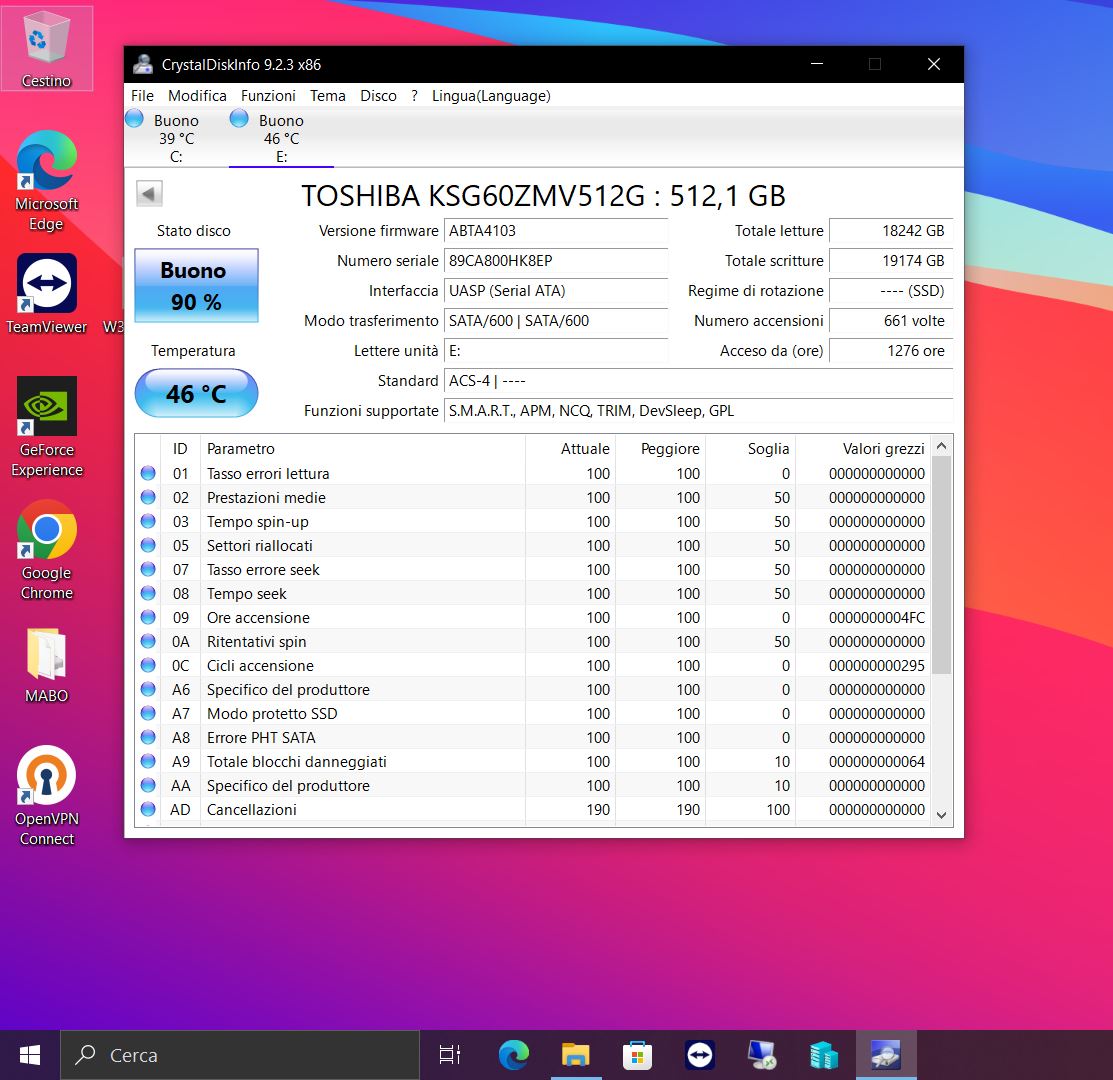The width and height of the screenshot is (1113, 1080).
Task: Click the serial number field 89CA800HK8EP
Action: (556, 260)
